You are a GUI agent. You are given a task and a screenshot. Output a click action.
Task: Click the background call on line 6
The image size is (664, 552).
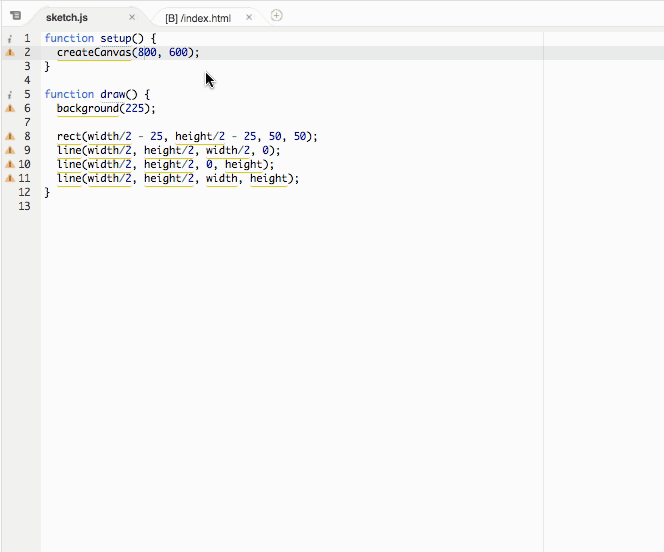pos(88,108)
